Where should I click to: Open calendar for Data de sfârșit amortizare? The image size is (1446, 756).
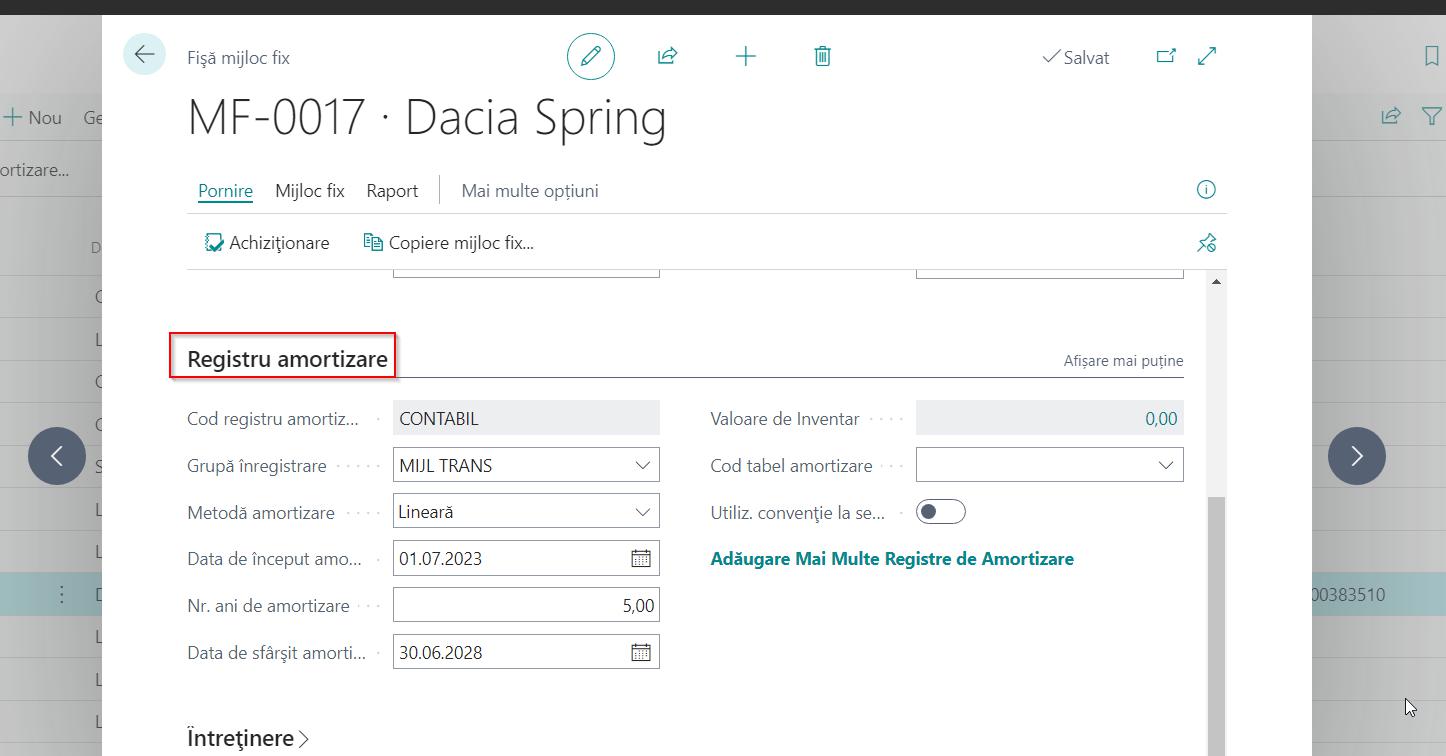(641, 653)
